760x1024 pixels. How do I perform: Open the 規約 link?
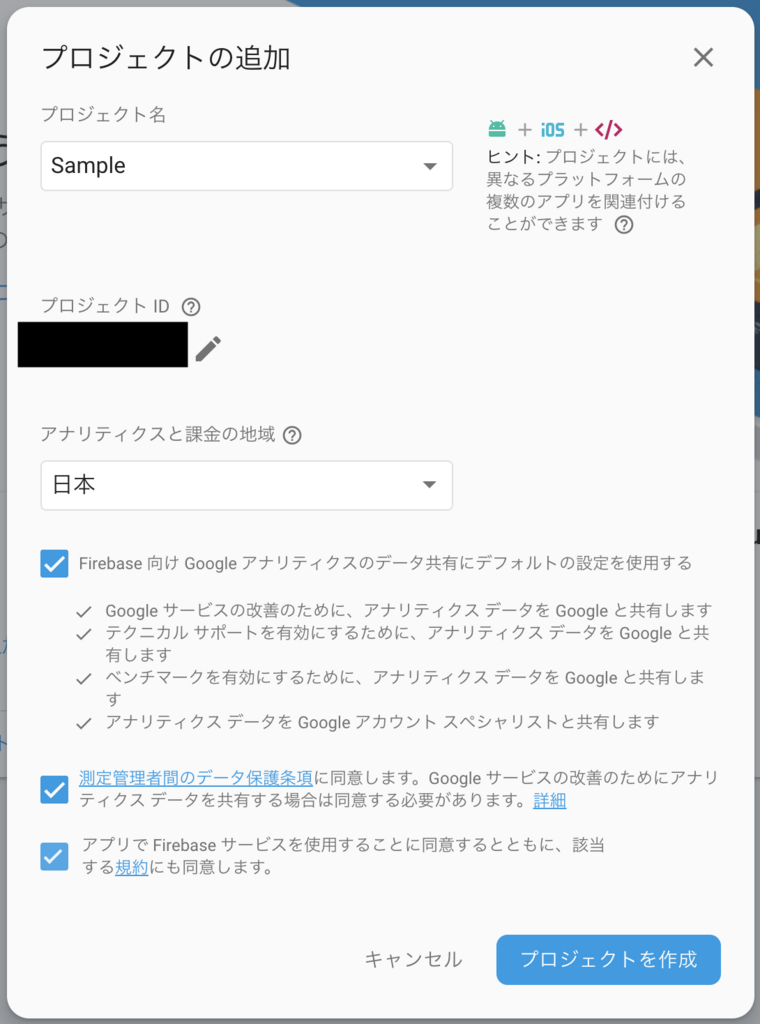pyautogui.click(x=130, y=868)
